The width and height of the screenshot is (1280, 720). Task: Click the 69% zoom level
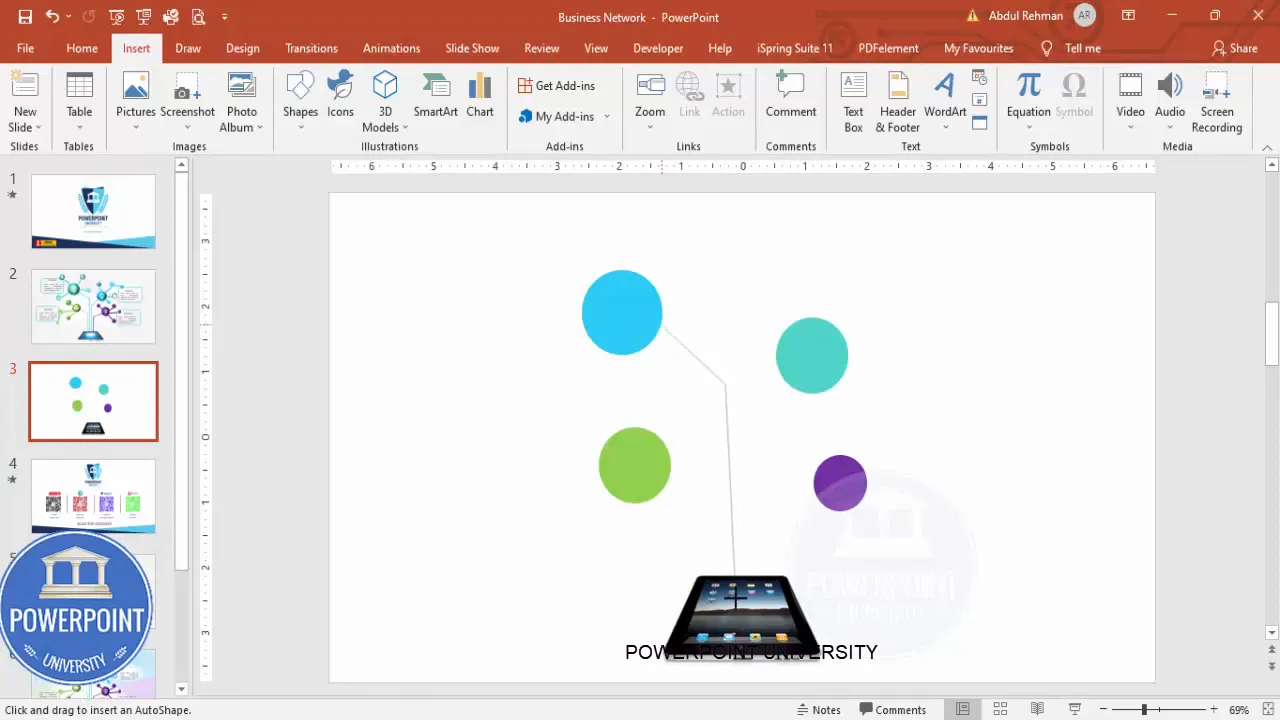(1239, 710)
